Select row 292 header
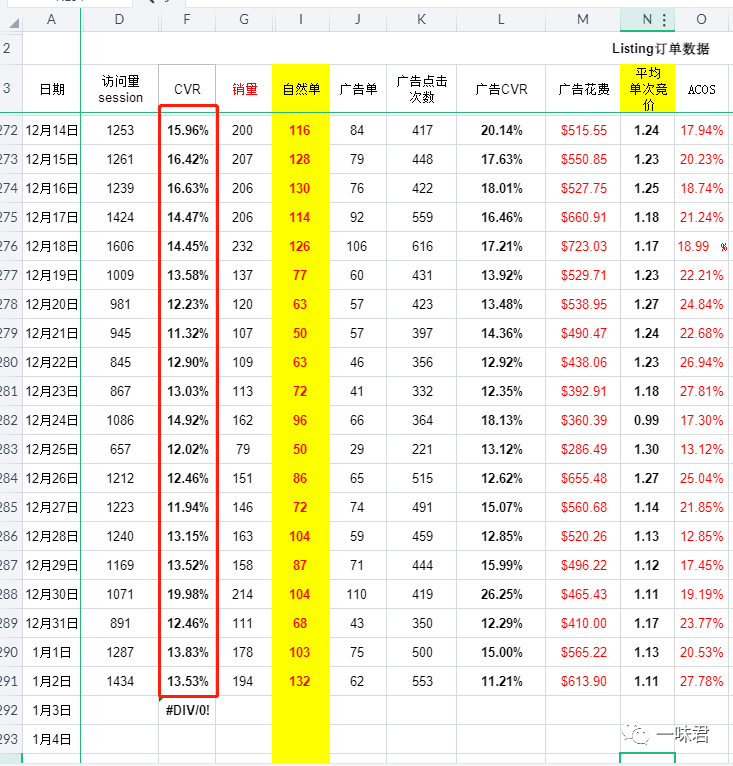Screen dimensions: 733x766 pos(9,710)
